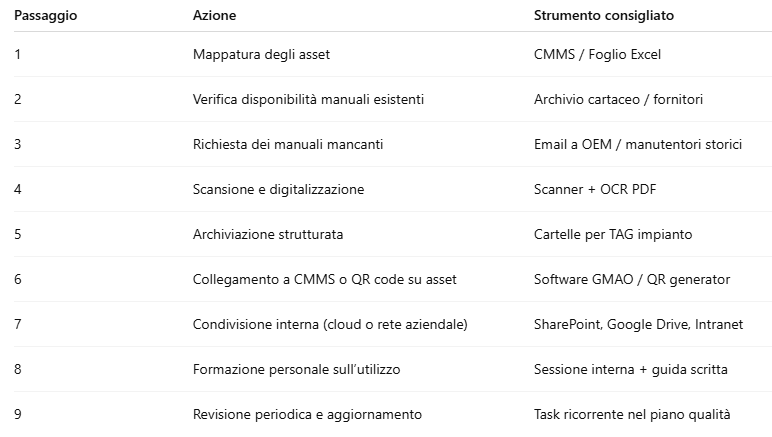The height and width of the screenshot is (437, 772).
Task: Click the 'Archiviazione strutturata' action cell
Action: tap(267, 234)
